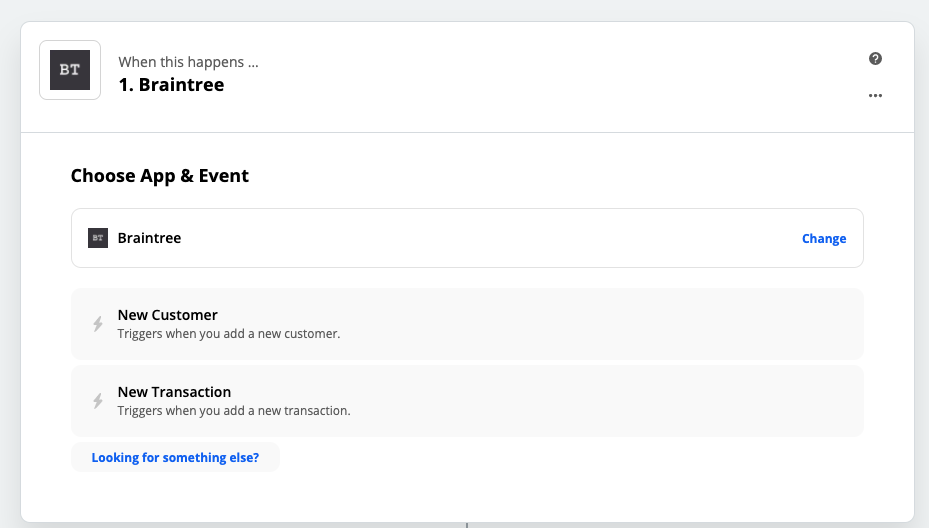Screen dimensions: 929x528
Task: Open the help question mark icon
Action: pyautogui.click(x=875, y=59)
